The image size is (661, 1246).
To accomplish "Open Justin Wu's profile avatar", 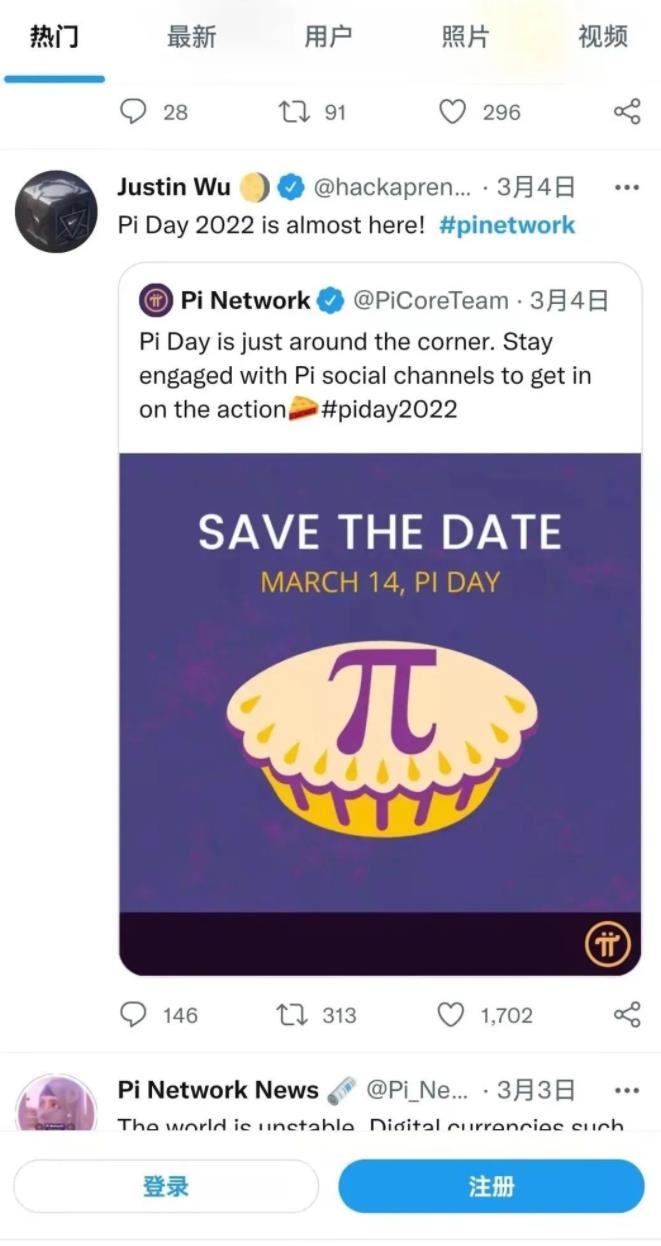I will (57, 211).
